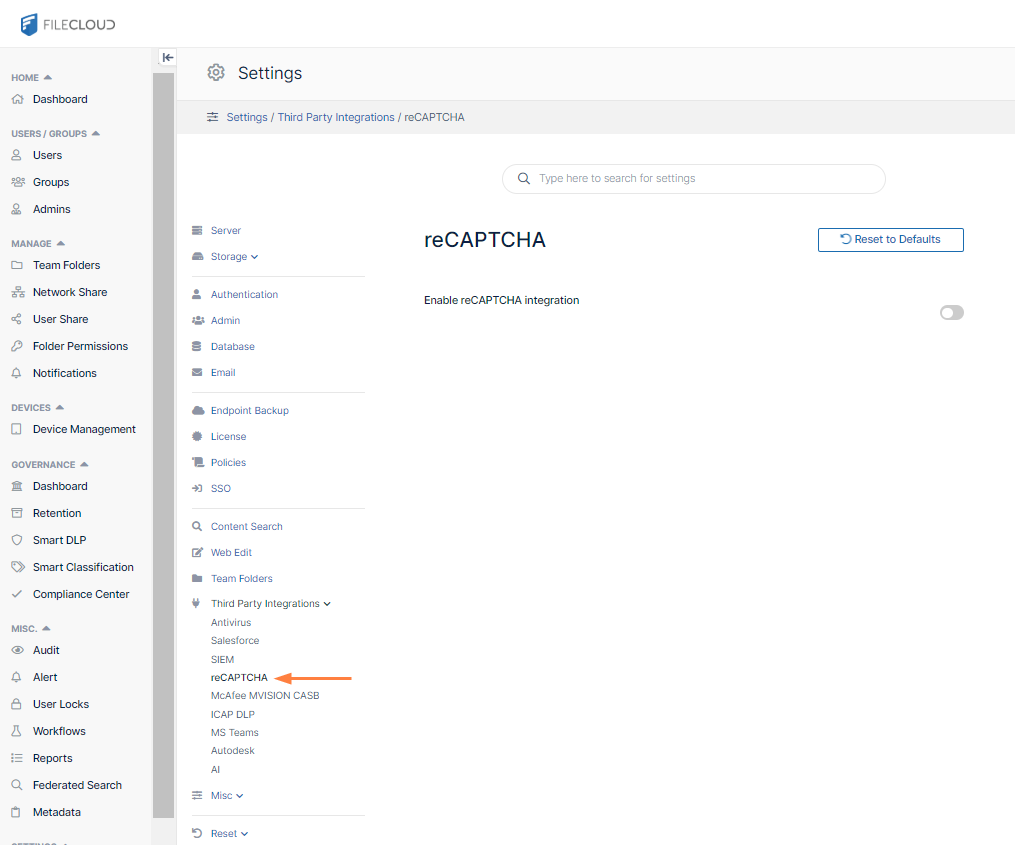Expand the Storage settings section

coord(234,256)
